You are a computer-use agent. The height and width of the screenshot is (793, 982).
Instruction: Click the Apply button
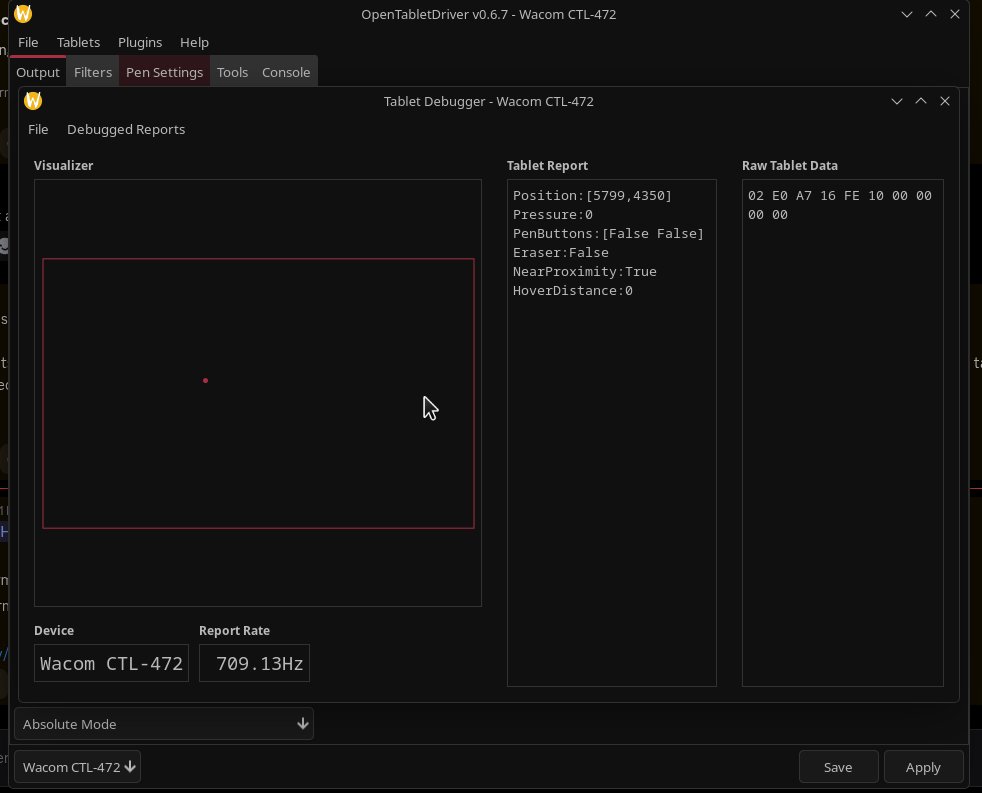(x=923, y=767)
